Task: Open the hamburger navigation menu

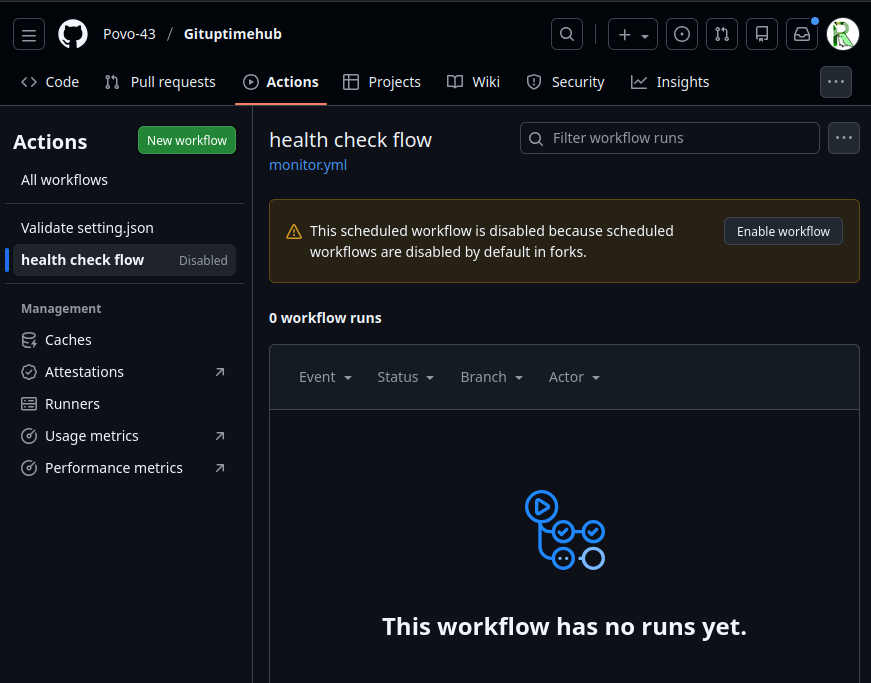Action: click(29, 34)
